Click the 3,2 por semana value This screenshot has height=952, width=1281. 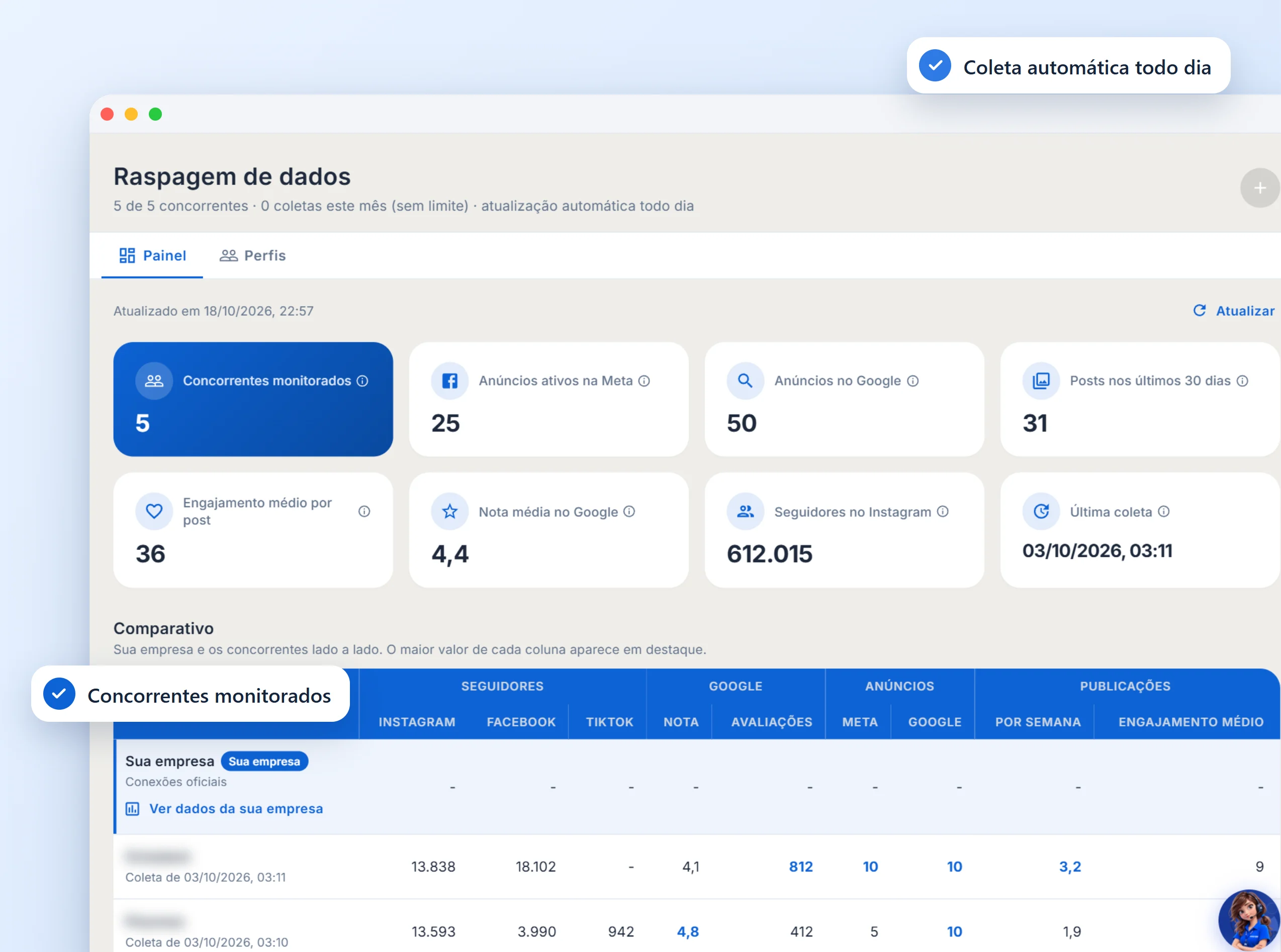1069,867
